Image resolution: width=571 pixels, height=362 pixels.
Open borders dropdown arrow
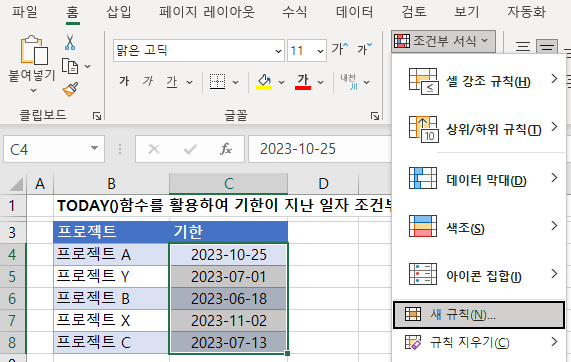(x=236, y=82)
